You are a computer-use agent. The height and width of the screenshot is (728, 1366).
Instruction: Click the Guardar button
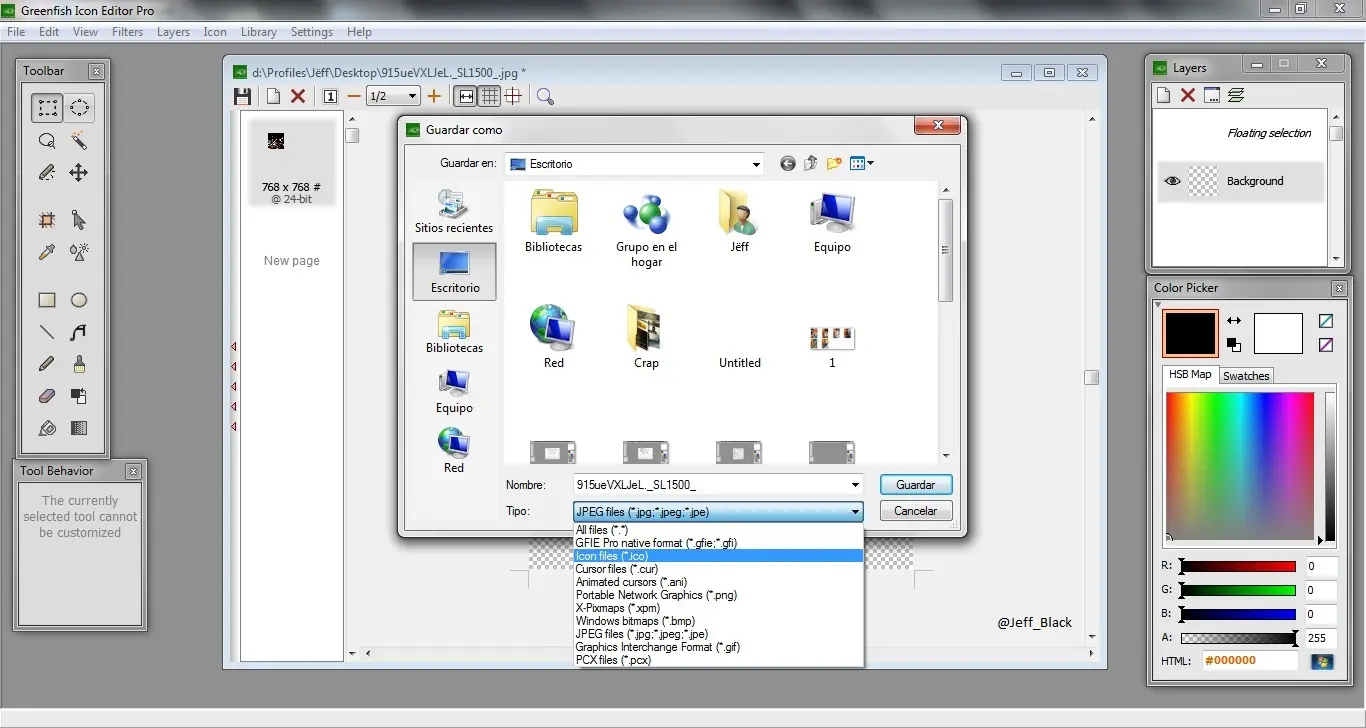[x=916, y=485]
